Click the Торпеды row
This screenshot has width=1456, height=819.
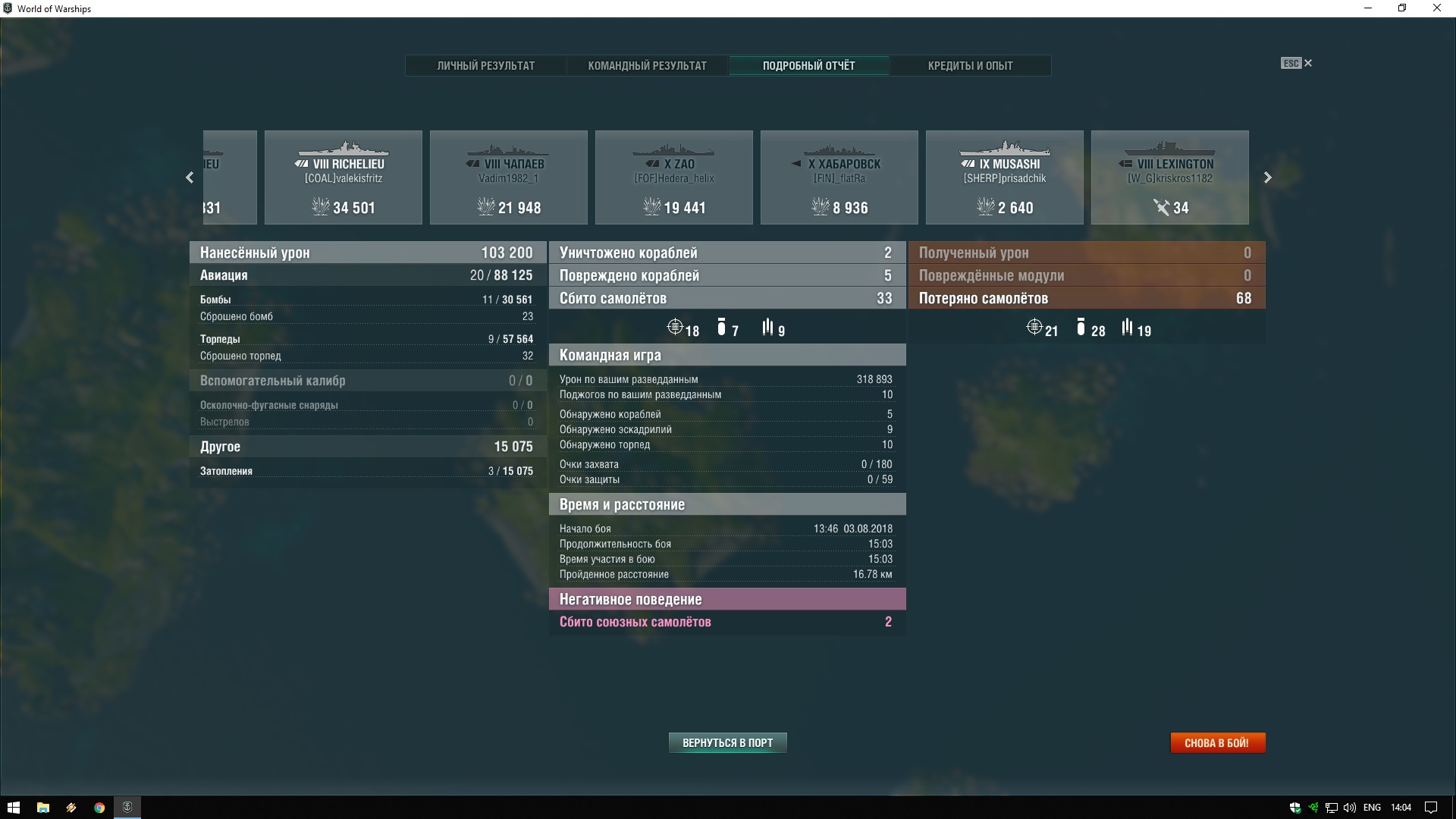(x=368, y=339)
